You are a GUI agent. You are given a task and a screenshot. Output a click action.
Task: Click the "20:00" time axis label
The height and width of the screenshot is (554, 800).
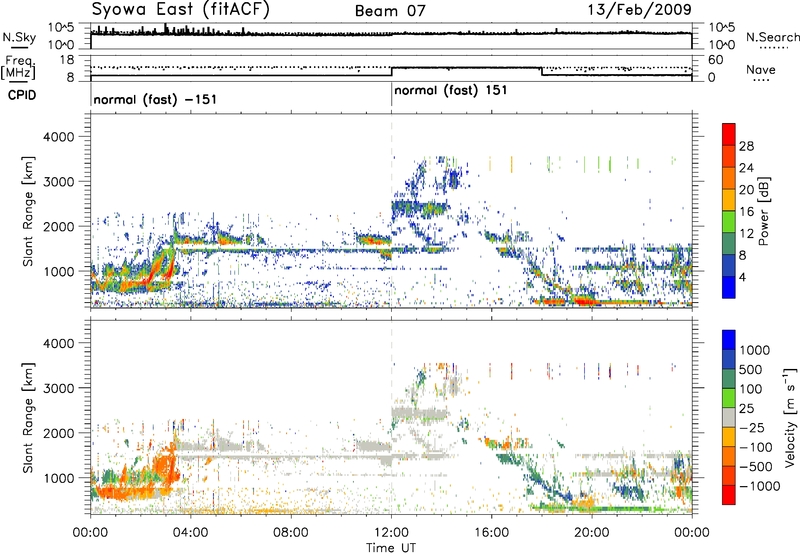(592, 533)
